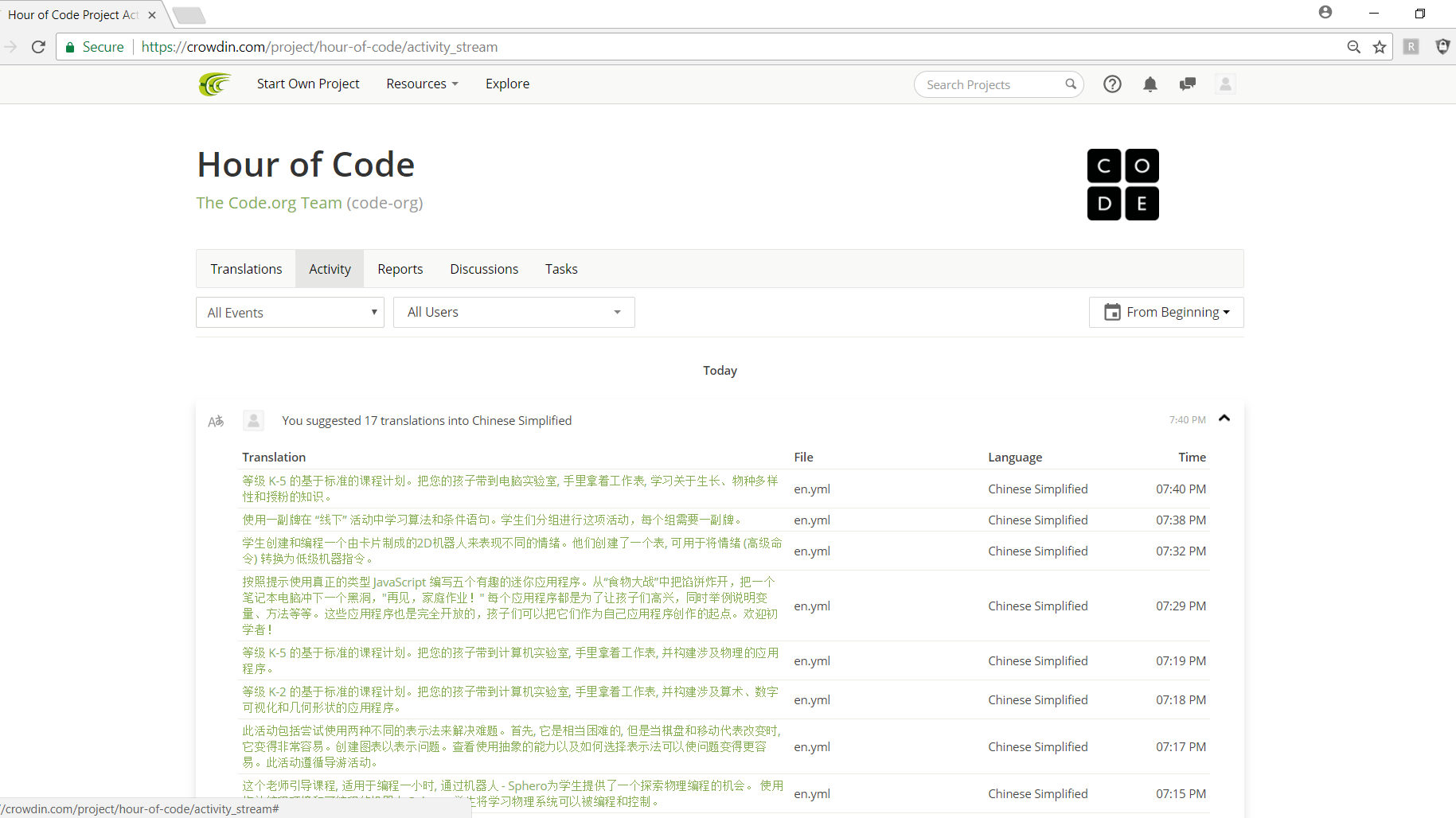Click the shield extension icon

[x=1442, y=47]
